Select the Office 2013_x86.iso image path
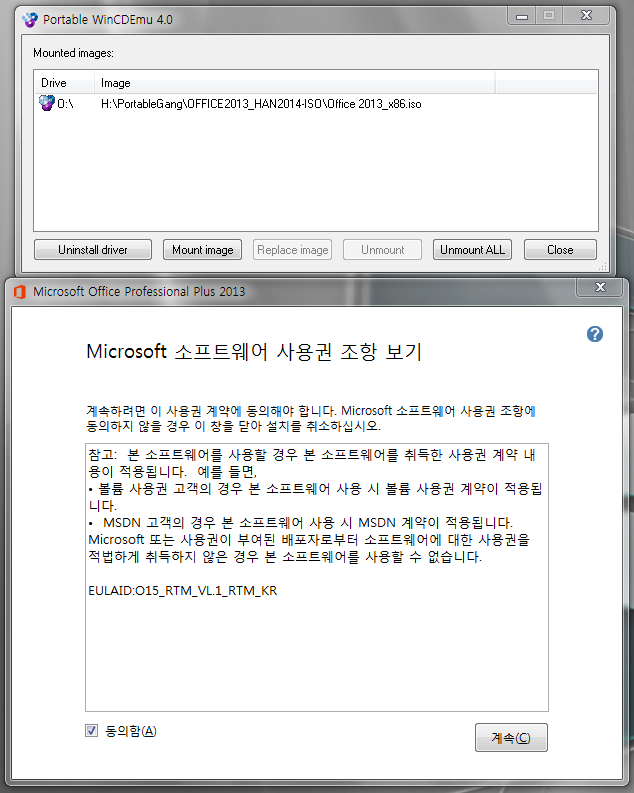This screenshot has height=793, width=634. coord(261,104)
